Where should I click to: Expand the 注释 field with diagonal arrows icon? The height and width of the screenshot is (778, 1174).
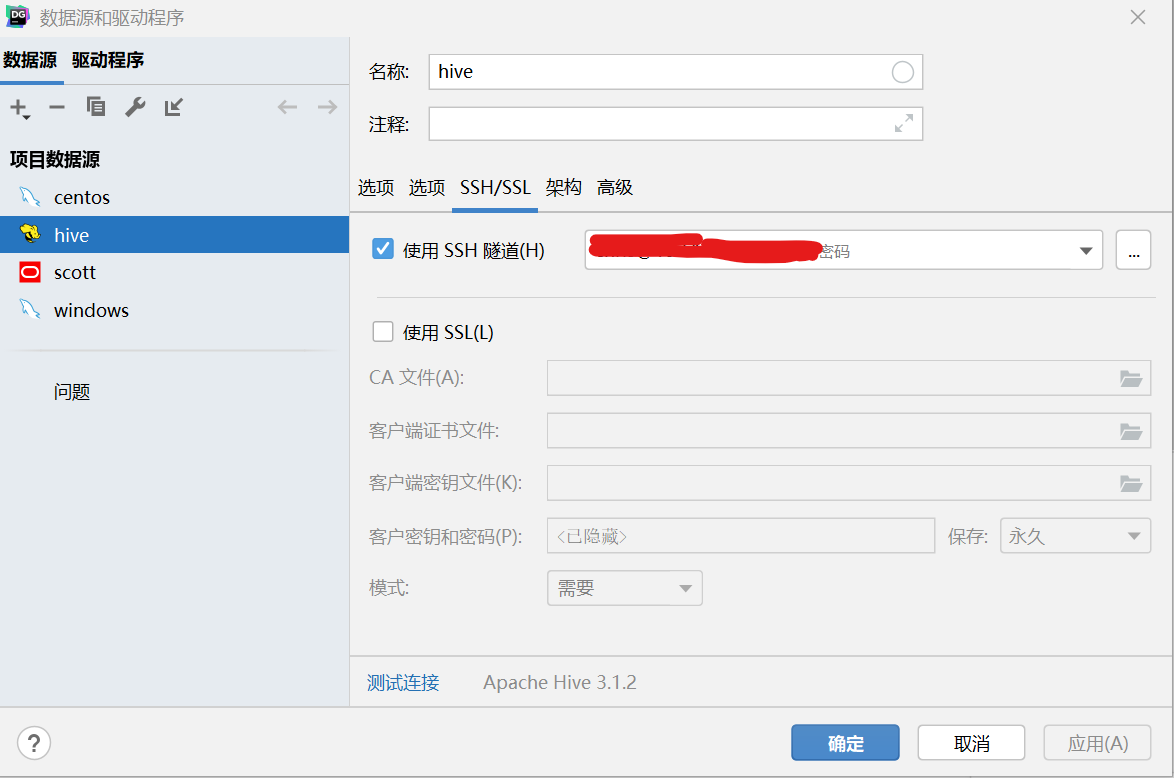(x=904, y=123)
